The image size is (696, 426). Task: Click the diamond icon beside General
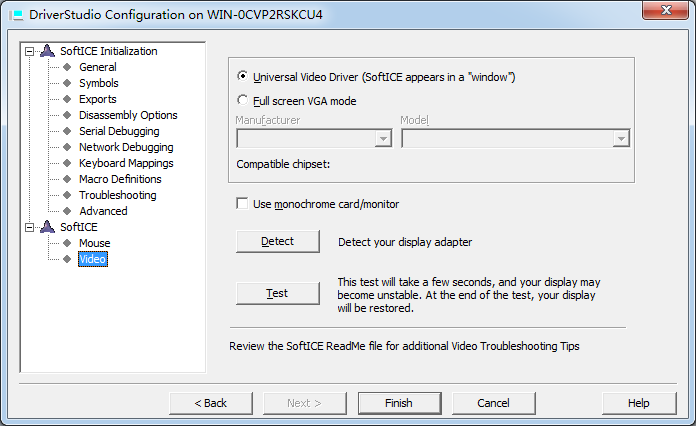(67, 67)
